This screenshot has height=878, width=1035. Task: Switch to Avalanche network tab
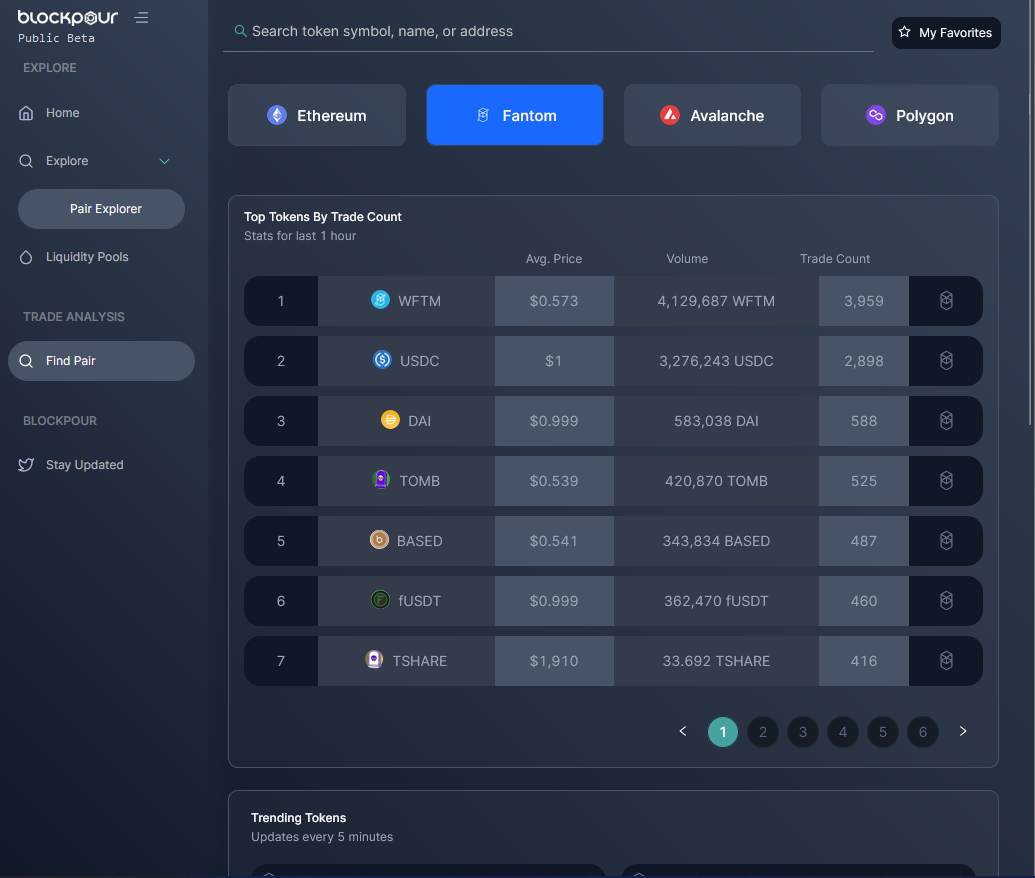[712, 115]
